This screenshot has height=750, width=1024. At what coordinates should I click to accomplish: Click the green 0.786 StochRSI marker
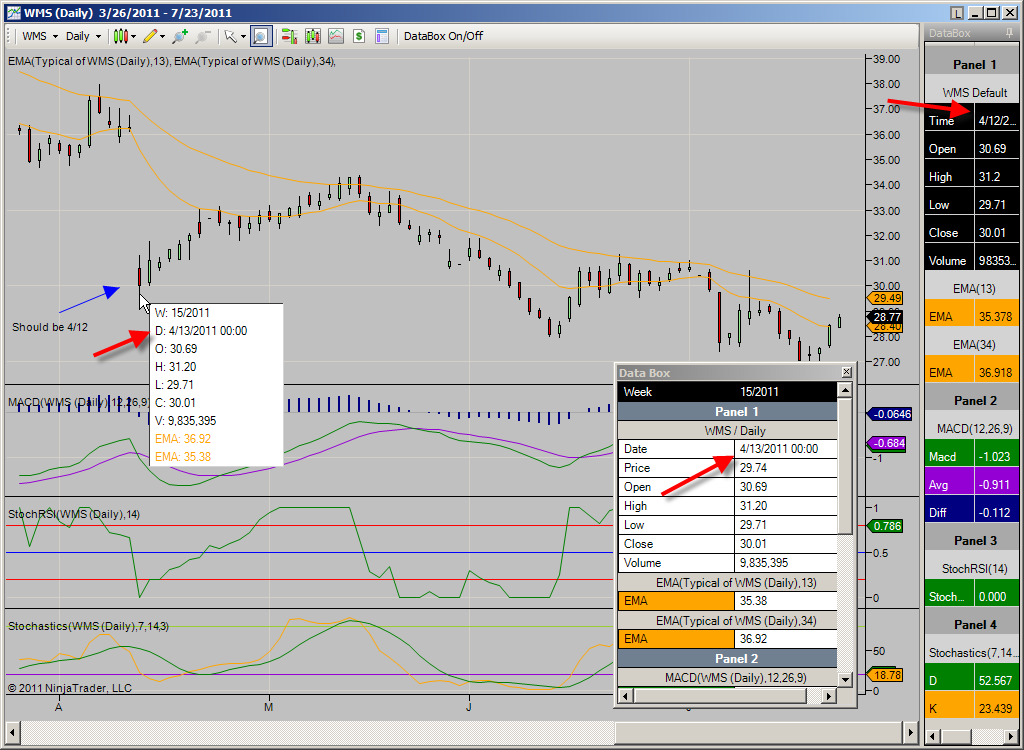point(884,526)
